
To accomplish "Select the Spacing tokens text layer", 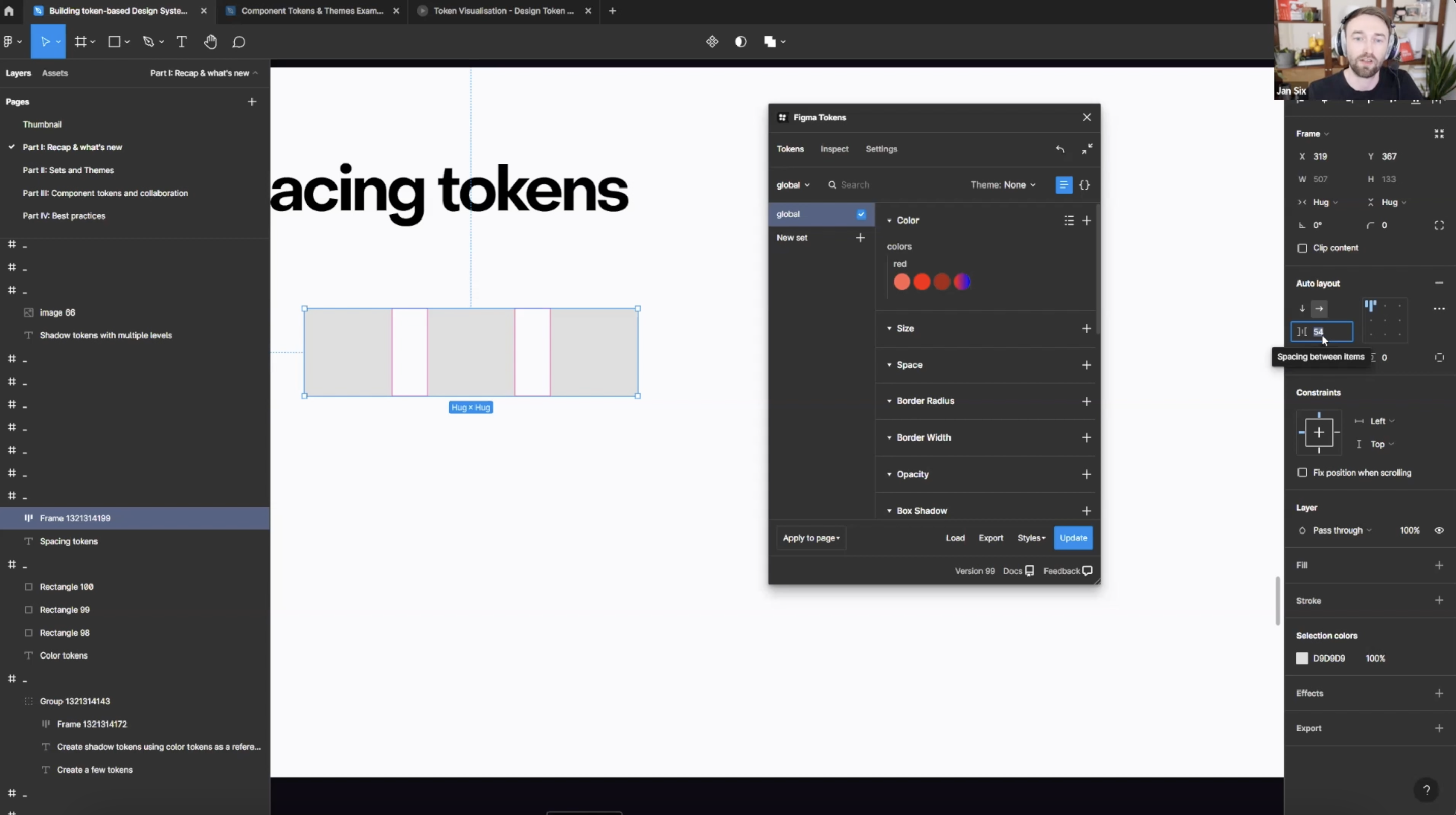I will coord(69,542).
